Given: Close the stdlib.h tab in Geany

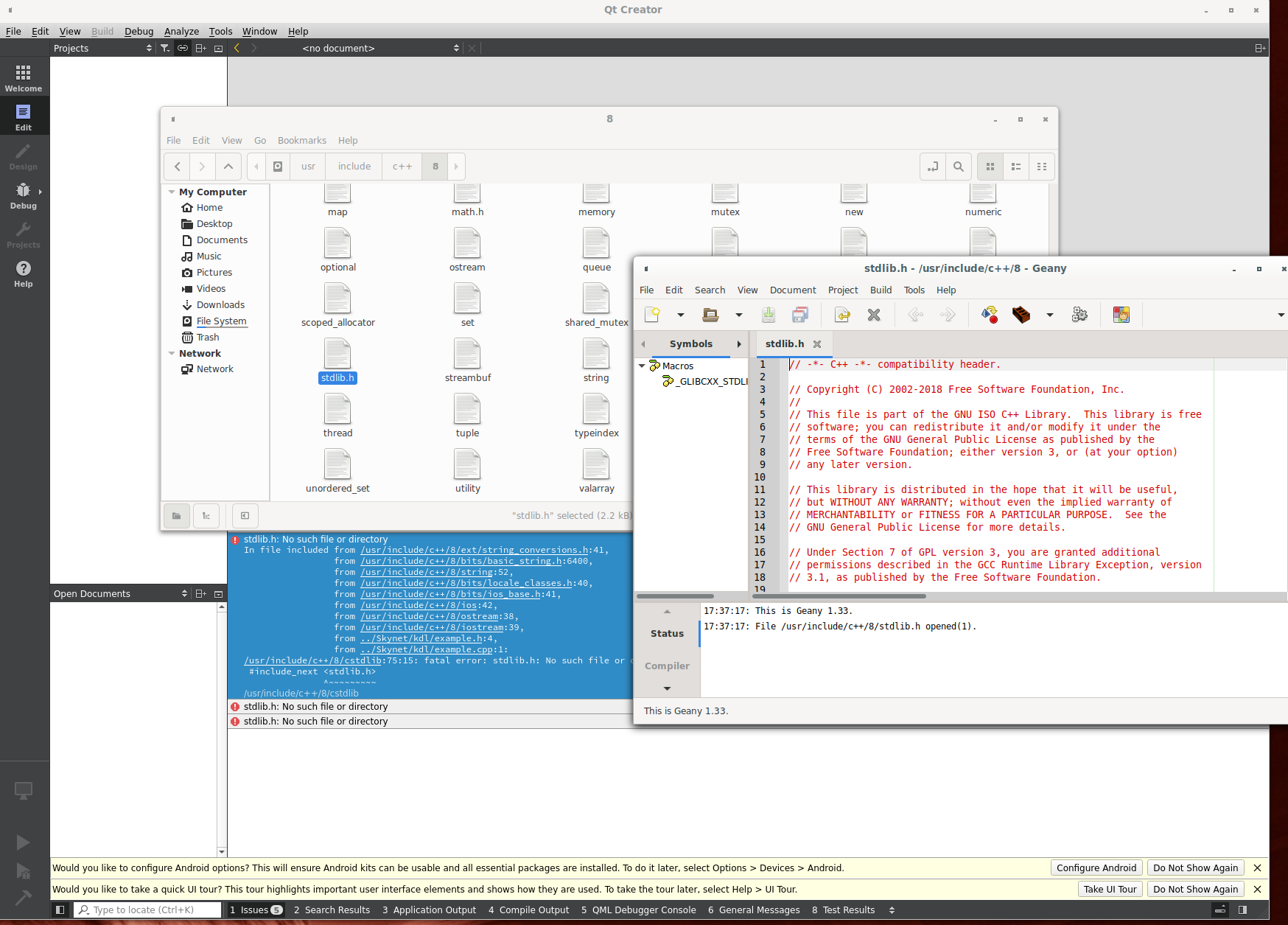Looking at the screenshot, I should (x=817, y=344).
